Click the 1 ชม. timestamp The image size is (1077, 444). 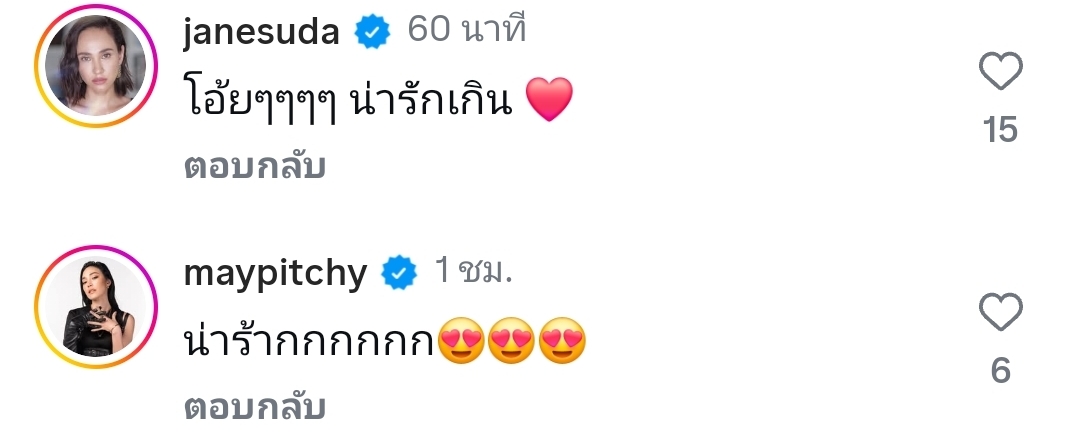(x=472, y=271)
